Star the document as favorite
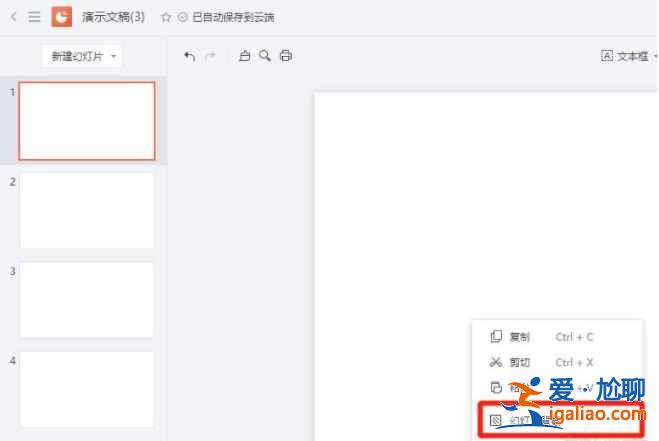659x441 pixels. [x=166, y=17]
